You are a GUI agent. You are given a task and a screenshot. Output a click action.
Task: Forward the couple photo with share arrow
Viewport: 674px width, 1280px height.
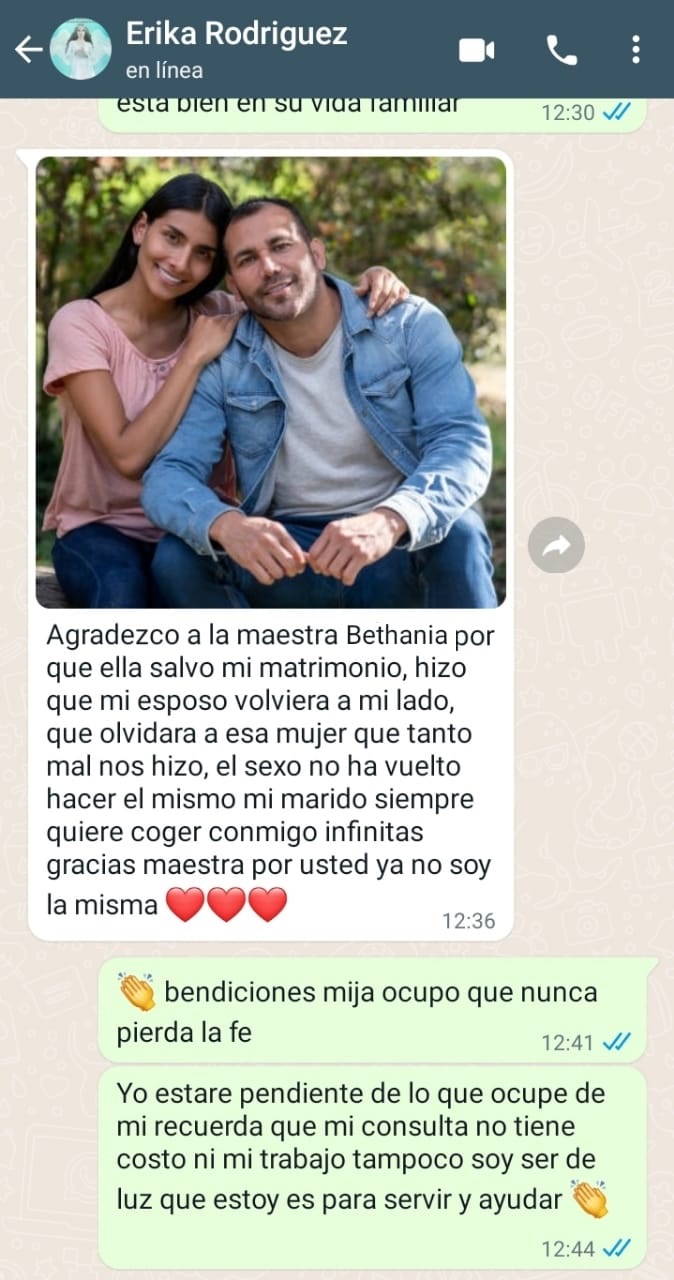[x=556, y=545]
